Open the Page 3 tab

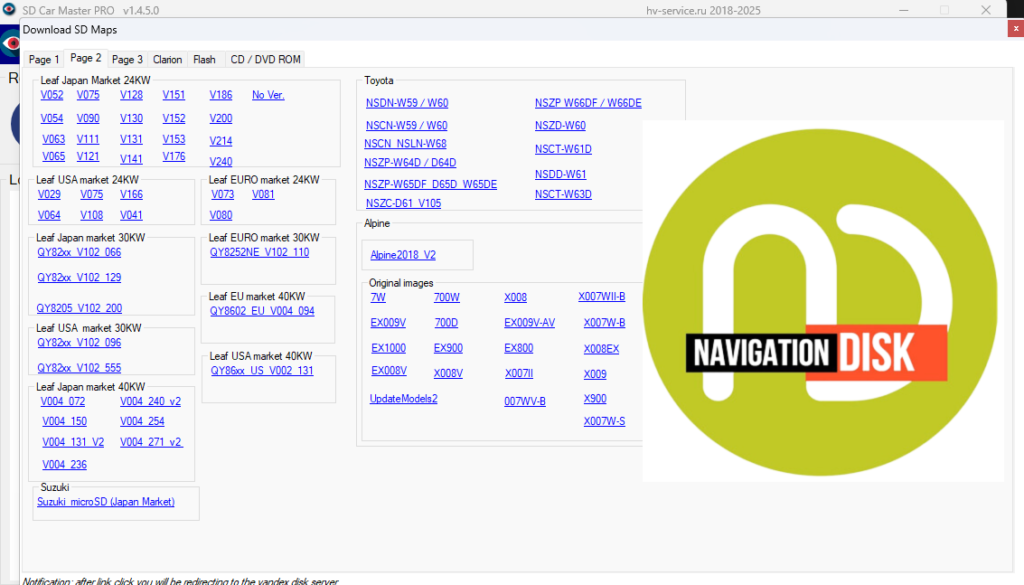point(127,59)
